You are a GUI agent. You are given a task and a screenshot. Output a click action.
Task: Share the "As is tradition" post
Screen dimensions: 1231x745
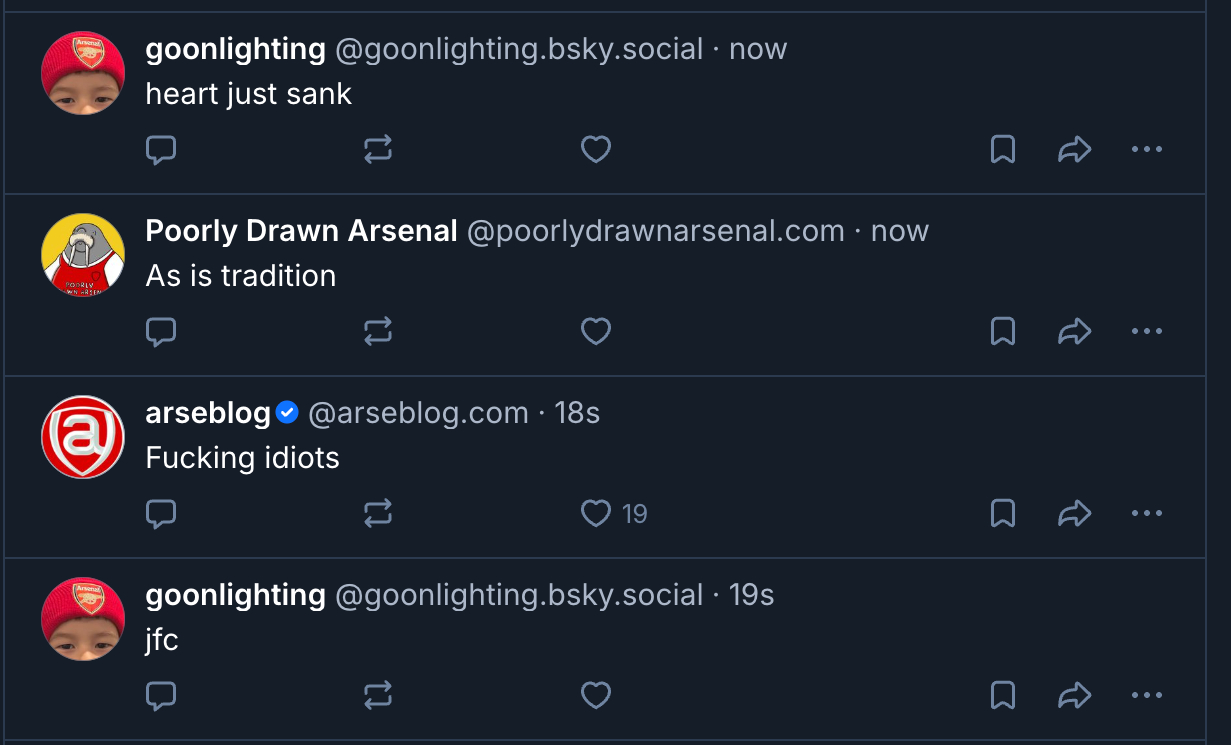(x=1074, y=332)
